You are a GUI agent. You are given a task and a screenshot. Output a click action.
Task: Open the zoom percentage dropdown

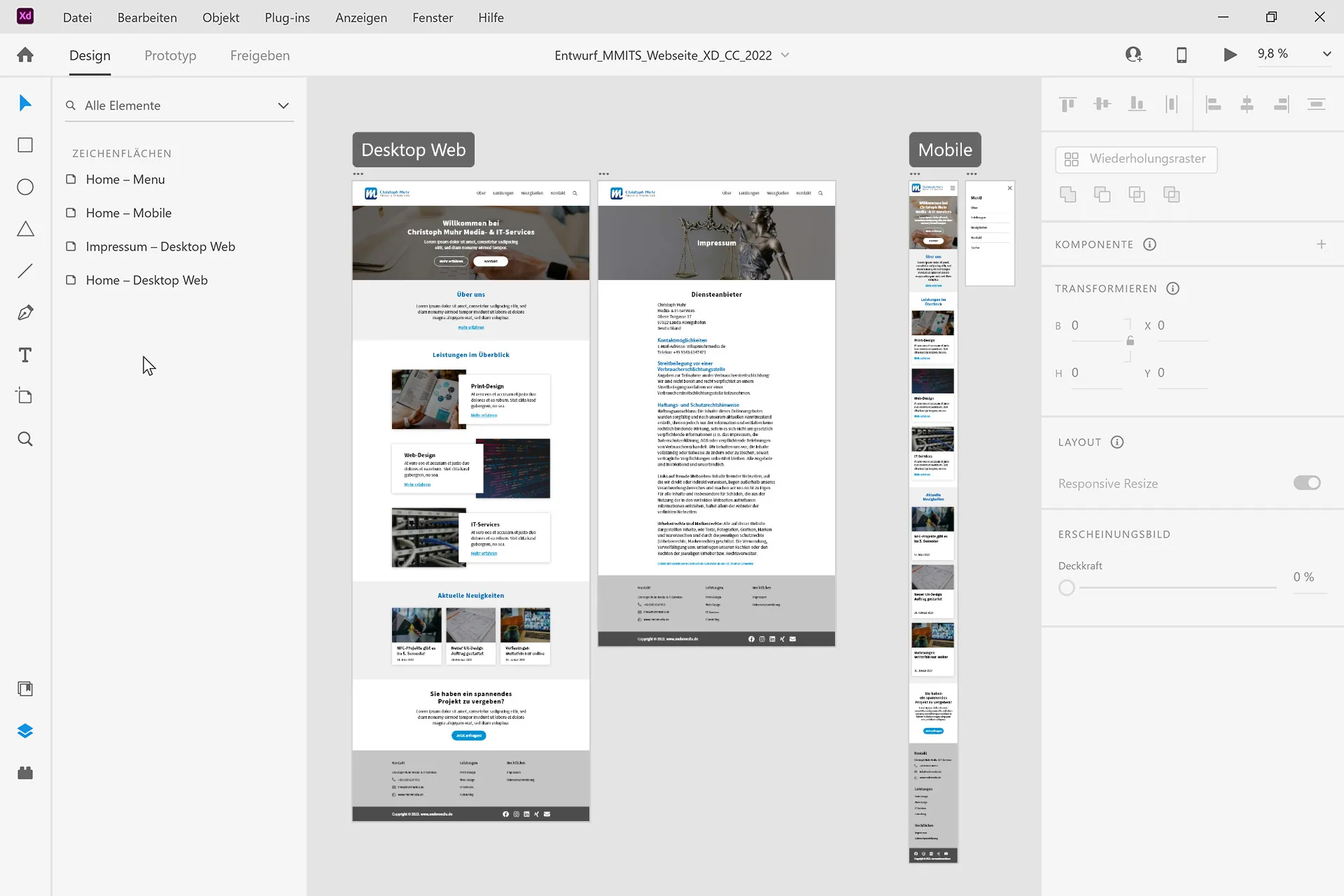pyautogui.click(x=1326, y=54)
